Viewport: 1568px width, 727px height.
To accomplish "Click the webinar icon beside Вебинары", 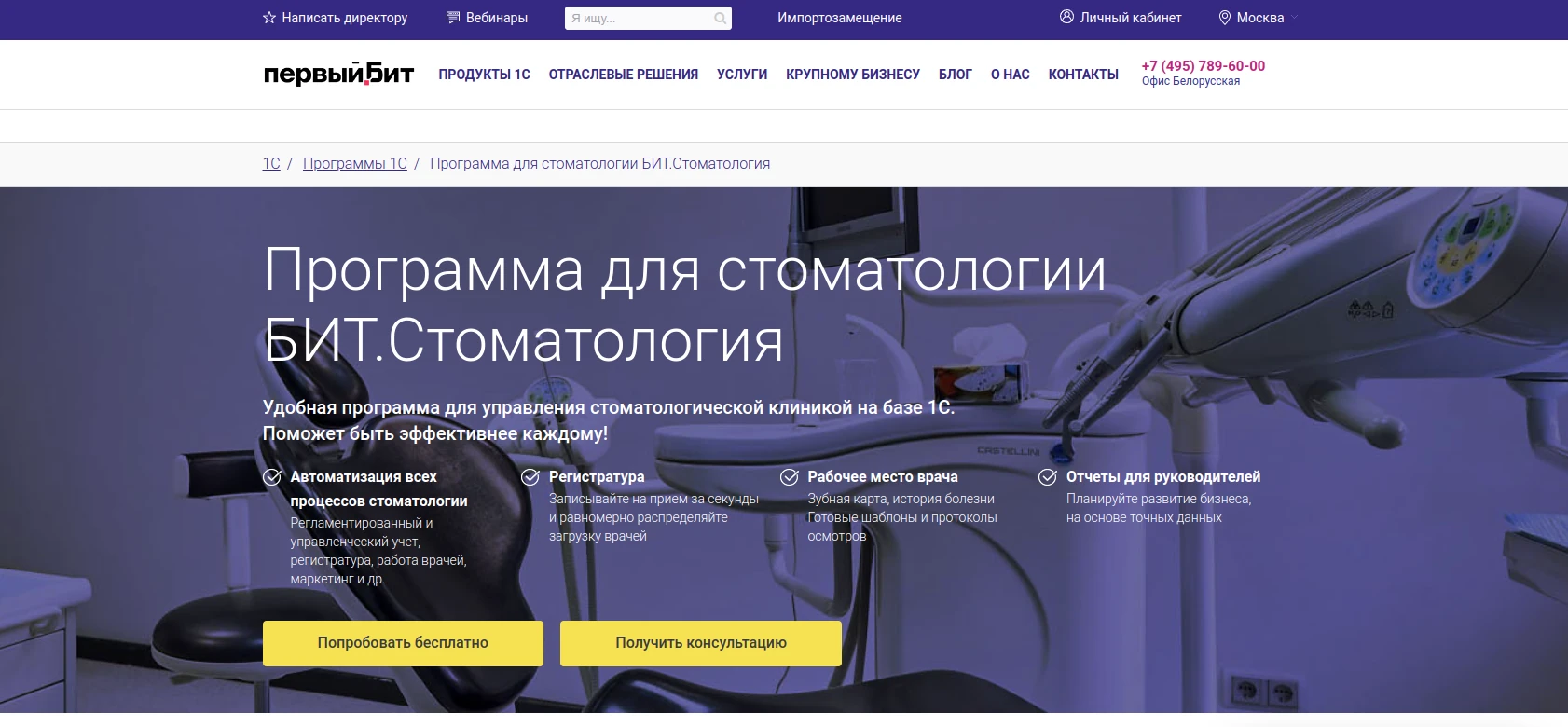I will tap(453, 17).
